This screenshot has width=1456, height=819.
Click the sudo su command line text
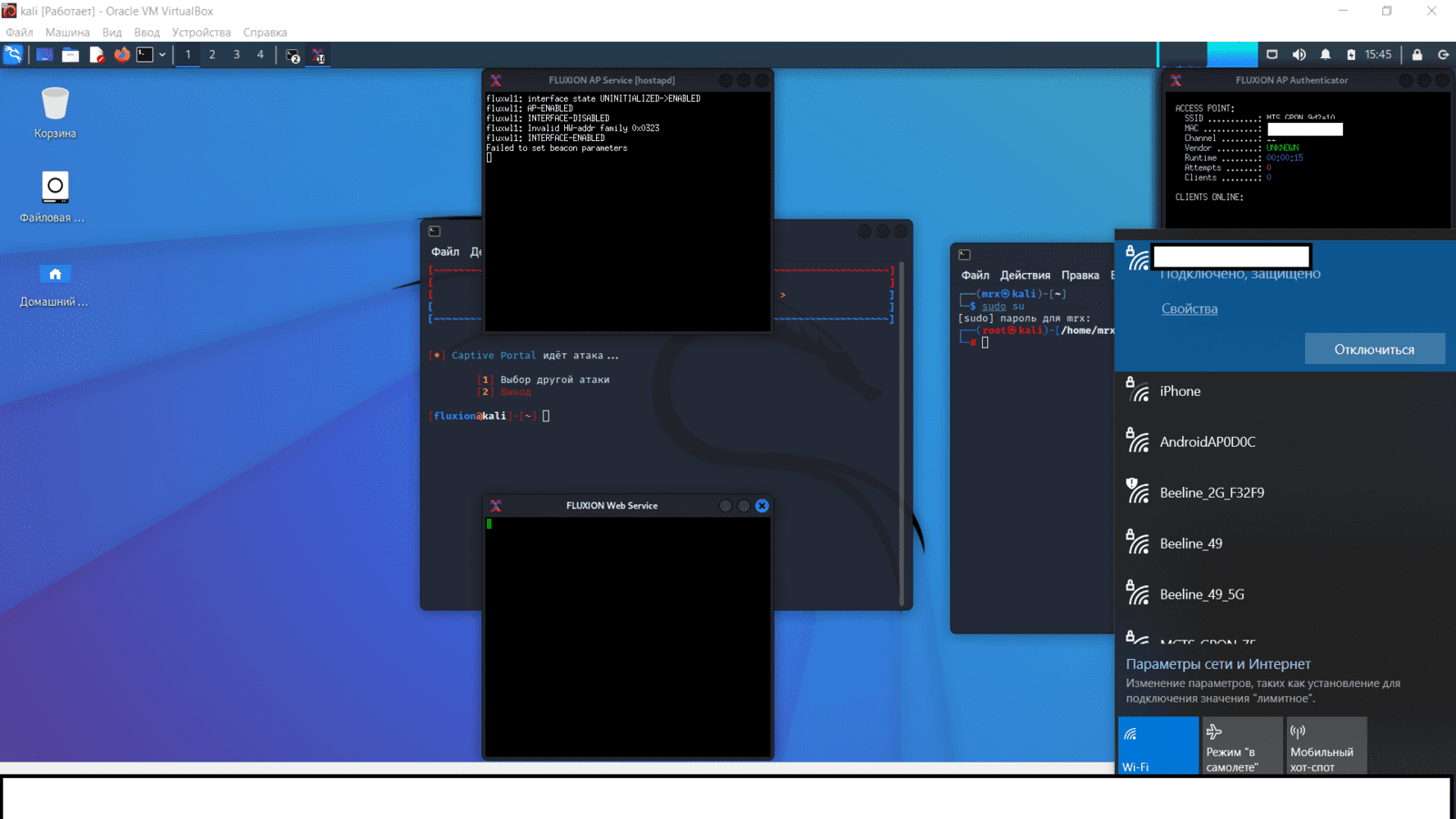(x=1003, y=307)
